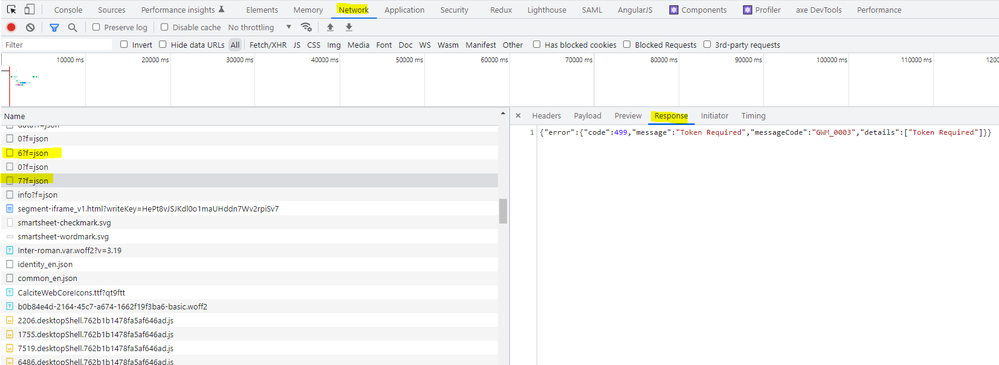Filter requests by WS
999x365 pixels.
click(x=425, y=45)
